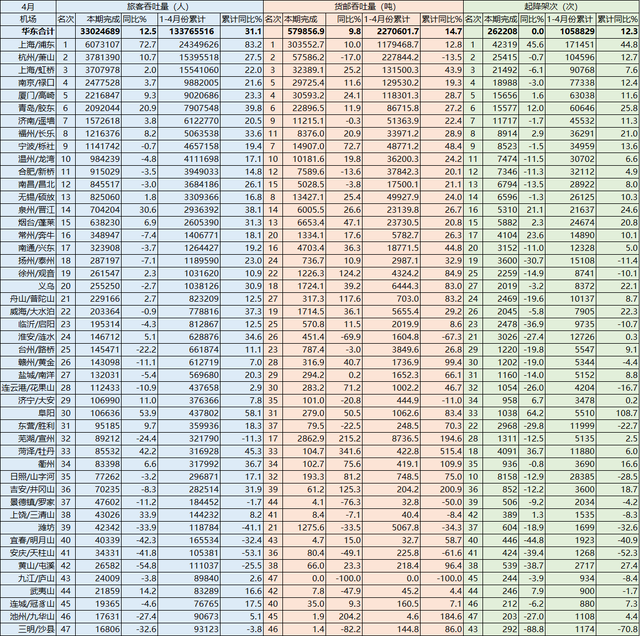Select the 上海/浦东 airport cell
The image size is (640, 636).
click(x=28, y=44)
